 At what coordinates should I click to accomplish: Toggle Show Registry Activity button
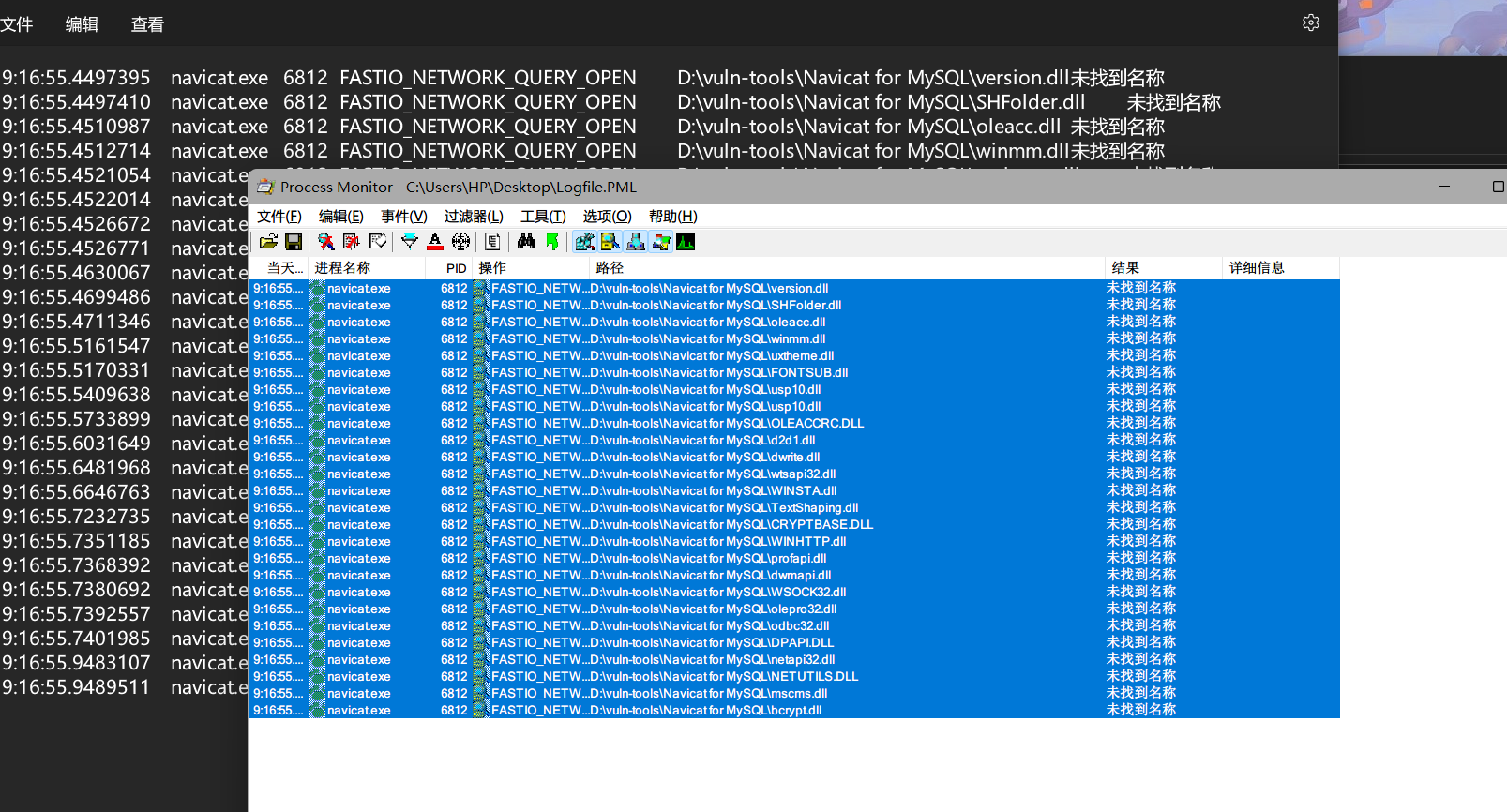pos(584,242)
